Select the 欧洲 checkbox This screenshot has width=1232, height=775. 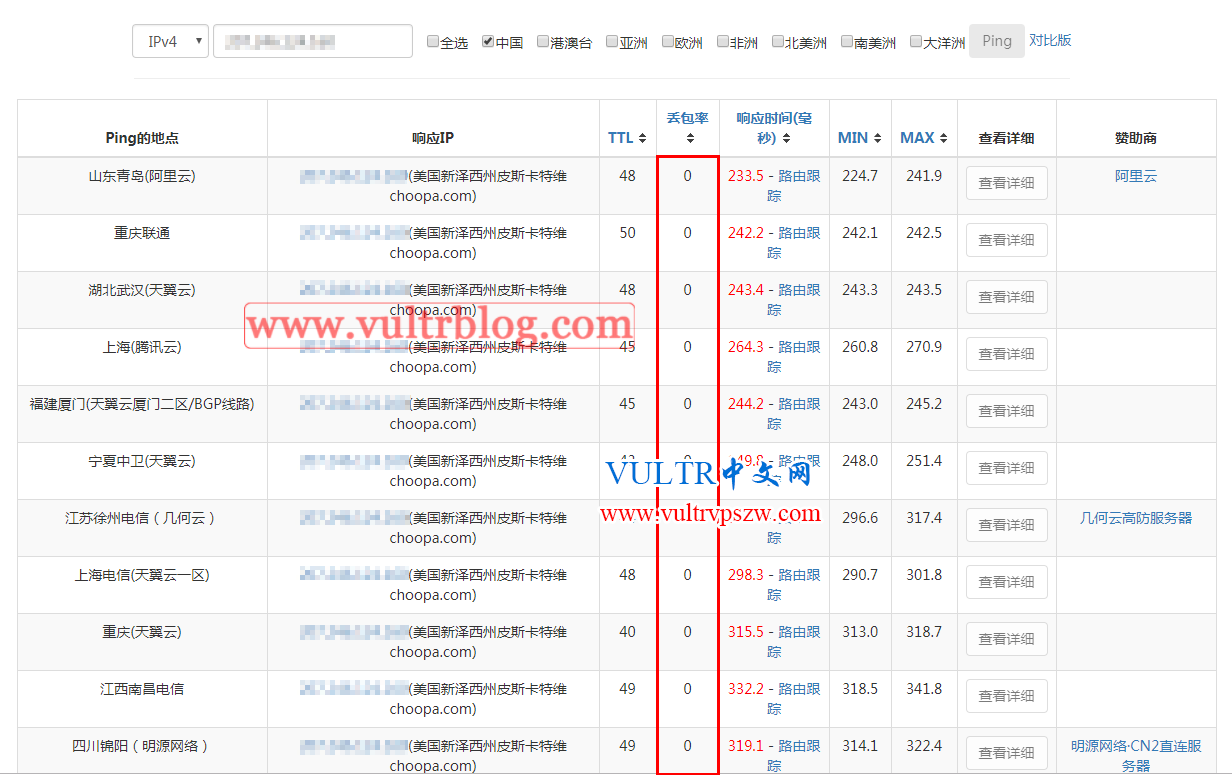[667, 42]
